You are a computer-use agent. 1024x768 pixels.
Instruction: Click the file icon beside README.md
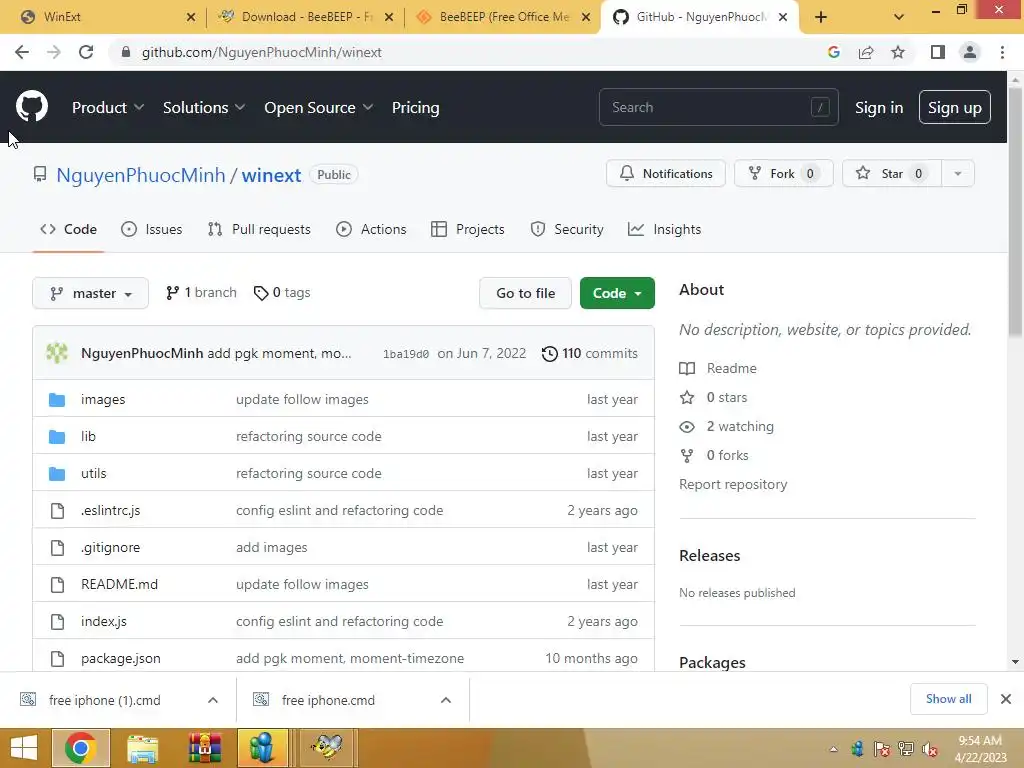[57, 584]
